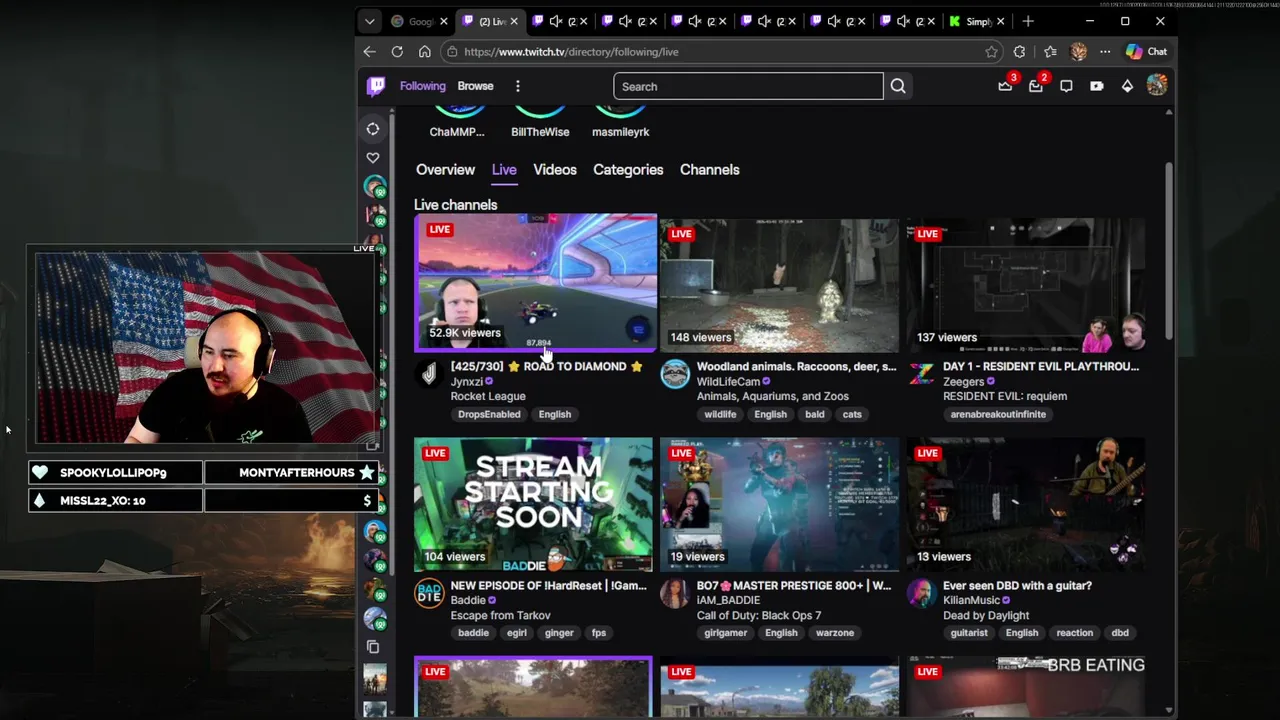This screenshot has width=1280, height=720.
Task: Click the browser home icon
Action: pyautogui.click(x=425, y=52)
